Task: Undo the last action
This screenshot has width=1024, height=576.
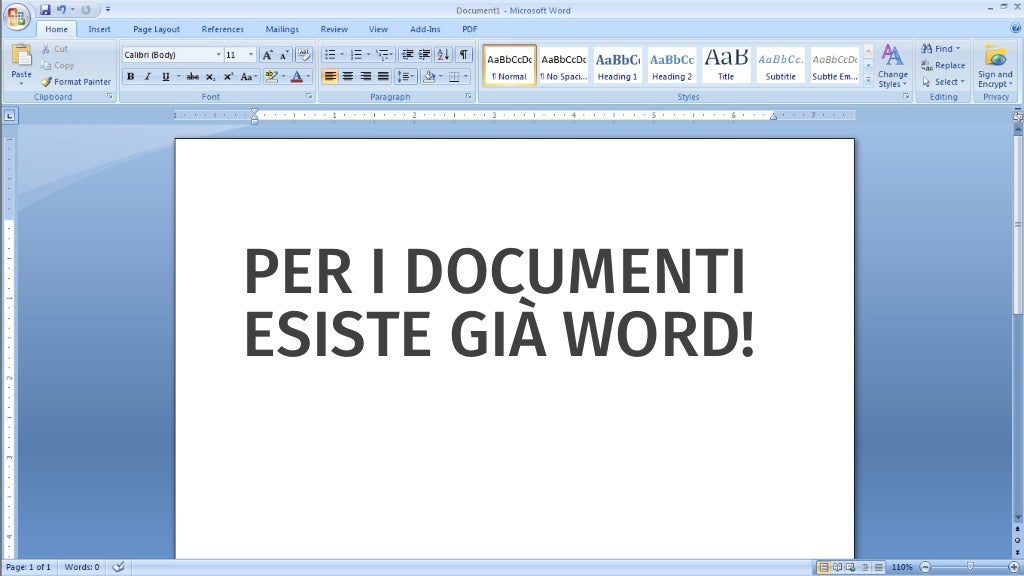Action: (x=61, y=10)
